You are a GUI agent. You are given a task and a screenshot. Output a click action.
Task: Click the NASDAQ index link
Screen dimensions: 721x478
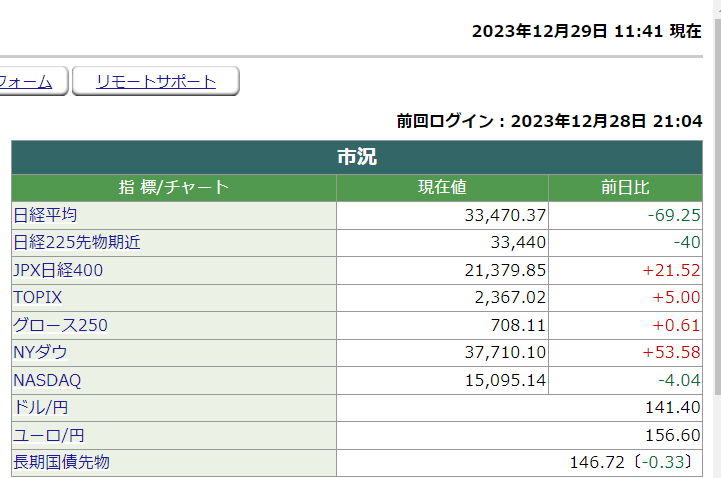[x=47, y=380]
